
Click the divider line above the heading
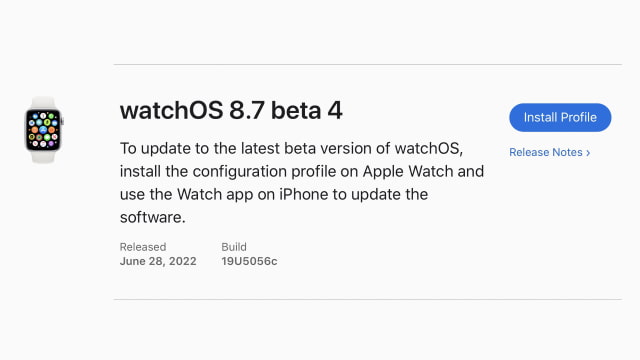coord(368,64)
